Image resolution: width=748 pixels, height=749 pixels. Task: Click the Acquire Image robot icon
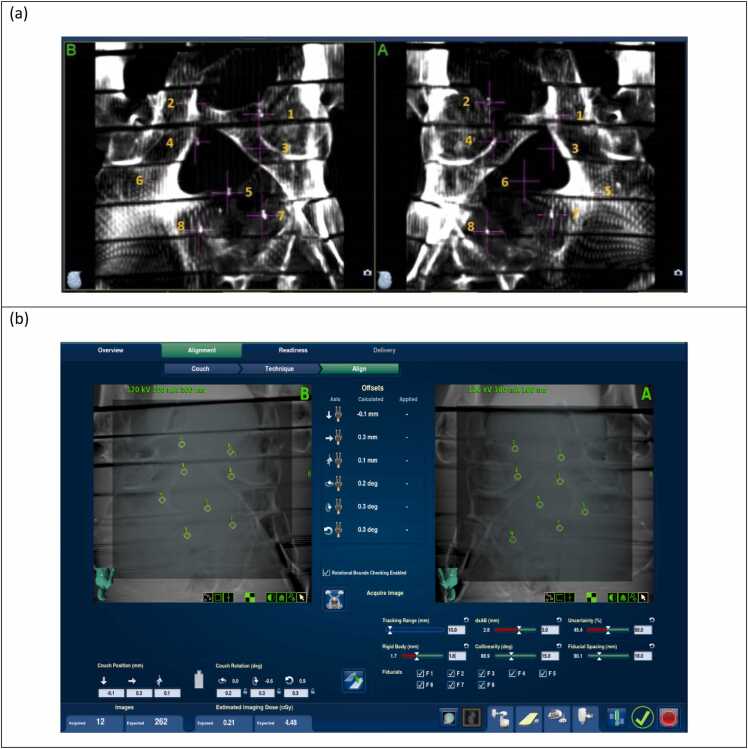[x=334, y=599]
